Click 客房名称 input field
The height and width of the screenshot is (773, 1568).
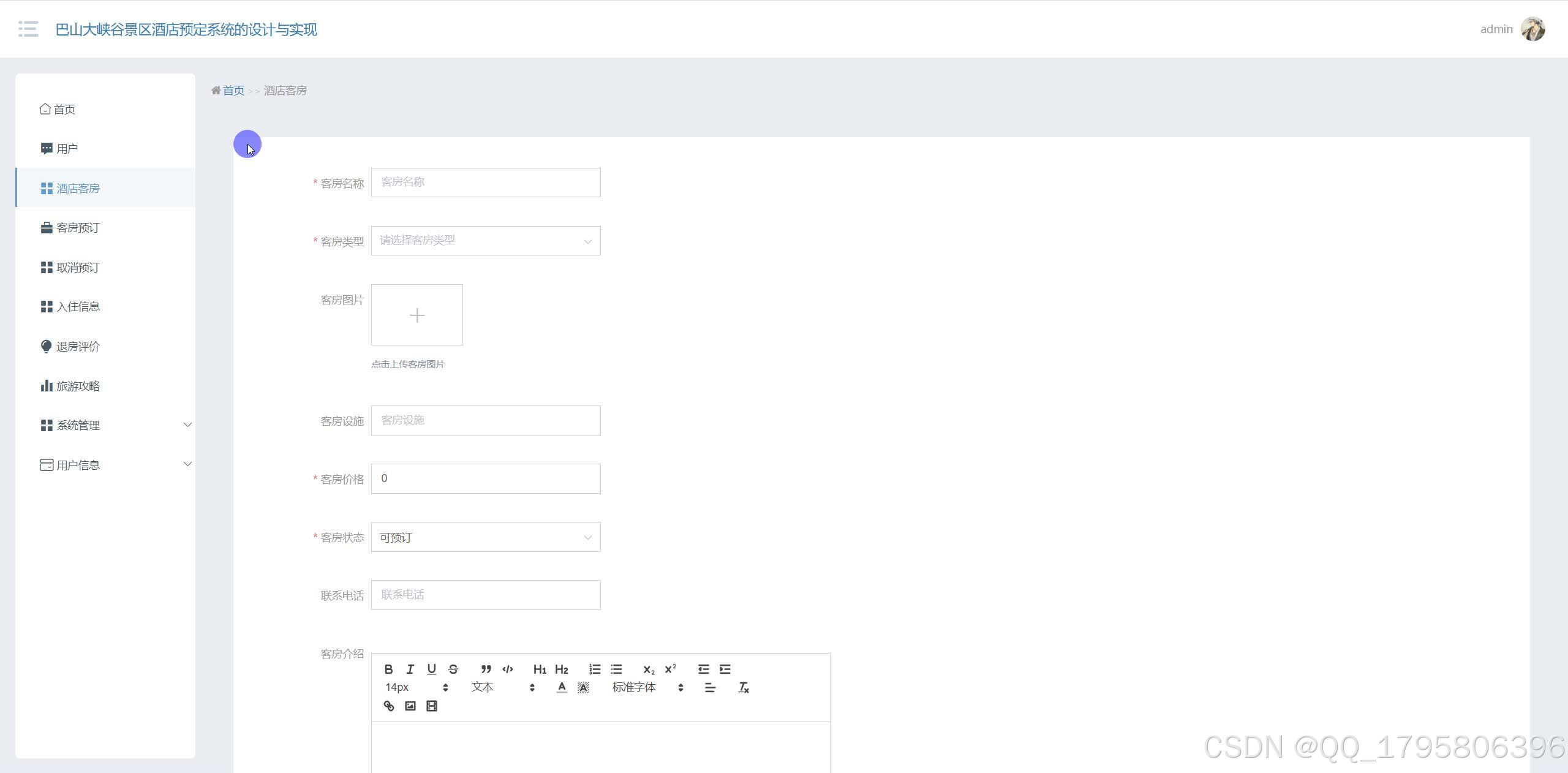486,182
